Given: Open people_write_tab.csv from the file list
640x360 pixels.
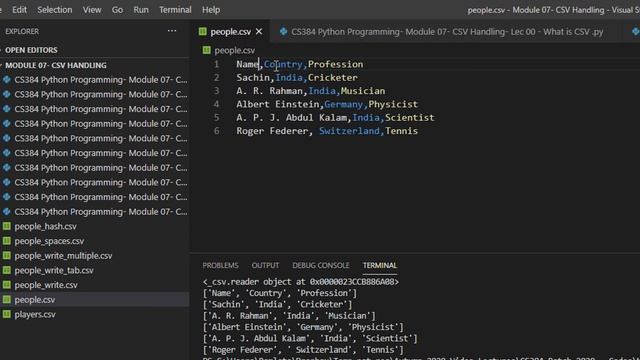Looking at the screenshot, I should click(54, 270).
